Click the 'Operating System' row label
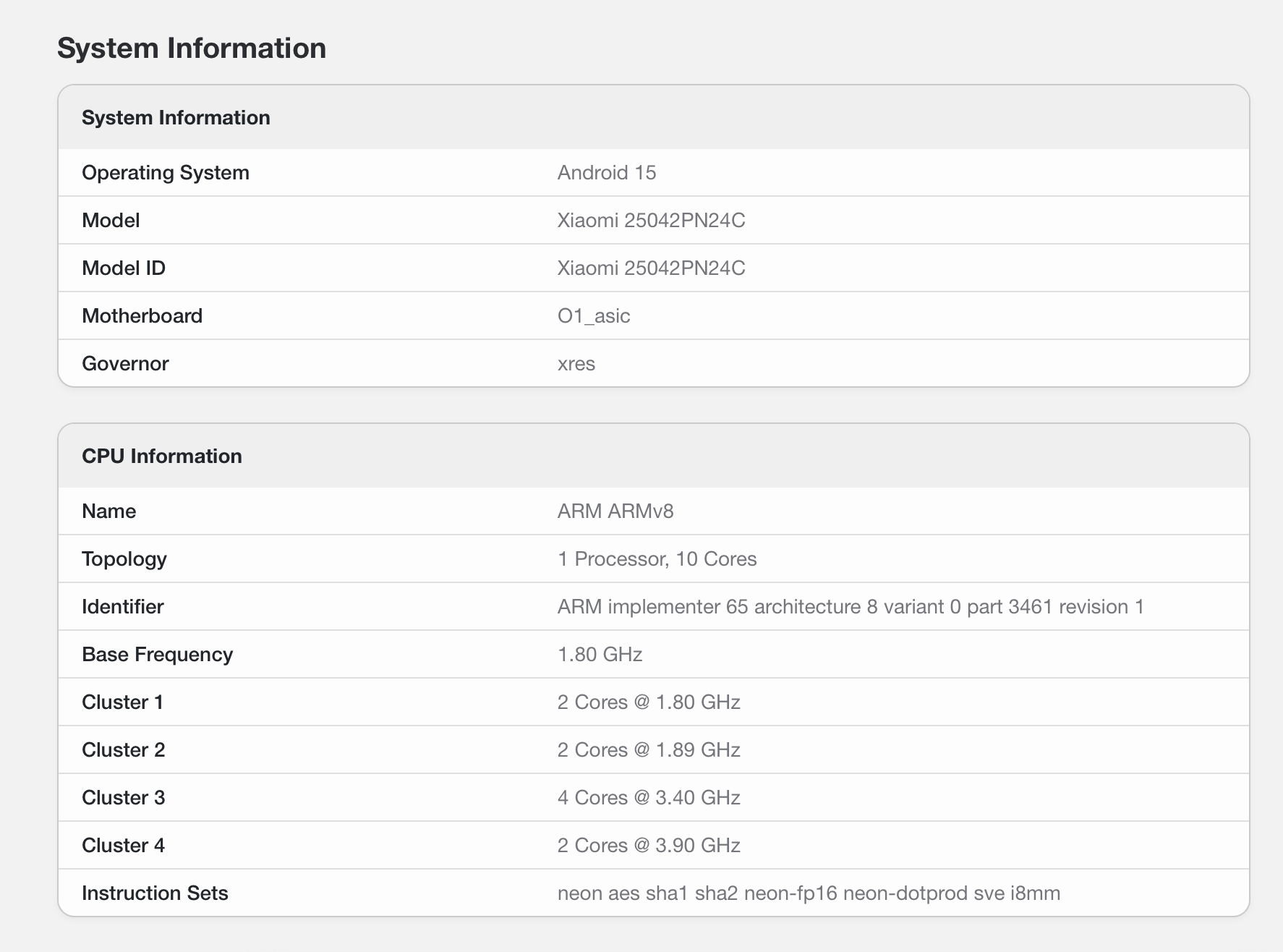Image resolution: width=1283 pixels, height=952 pixels. coord(166,173)
